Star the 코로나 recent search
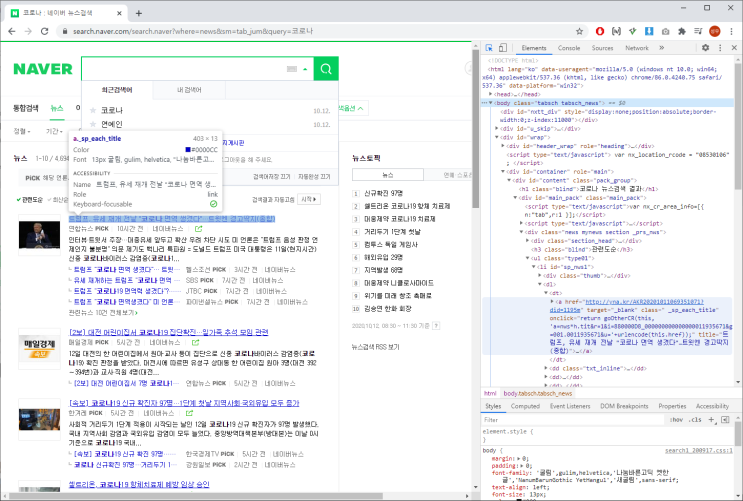 (x=93, y=110)
